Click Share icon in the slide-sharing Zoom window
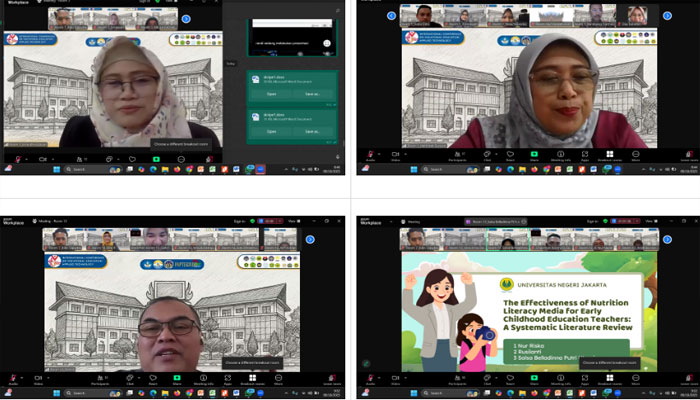Viewport: 700px width, 400px height. [x=536, y=381]
